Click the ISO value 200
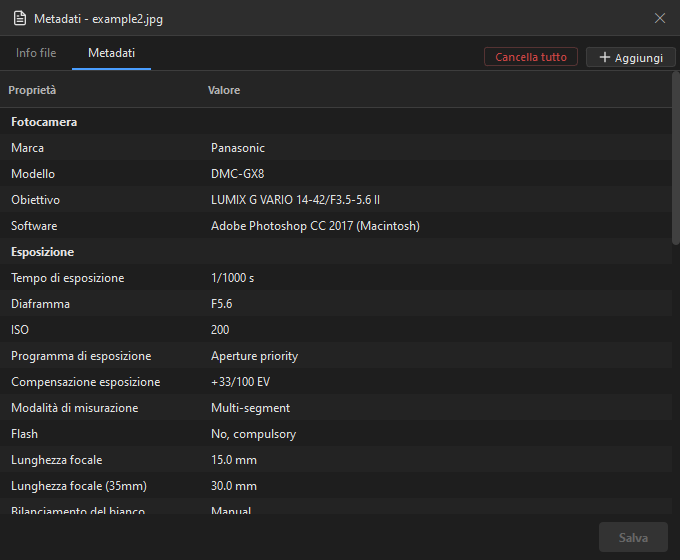 (x=220, y=330)
